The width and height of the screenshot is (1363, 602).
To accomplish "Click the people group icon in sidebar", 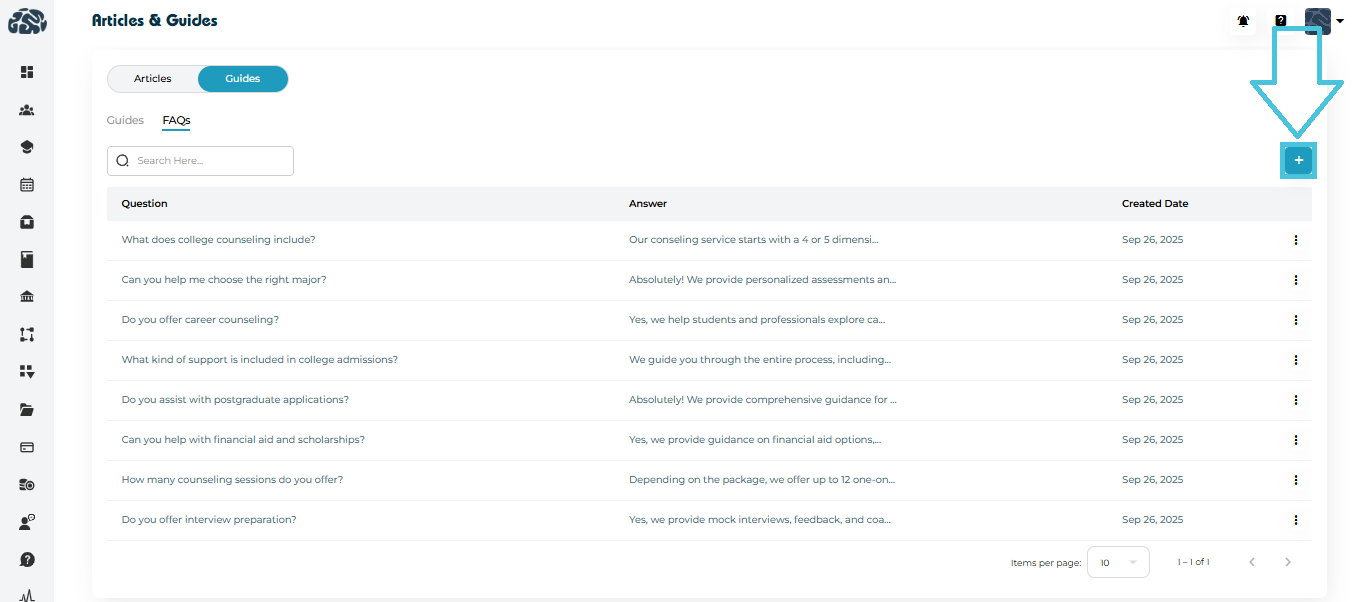I will pyautogui.click(x=27, y=110).
